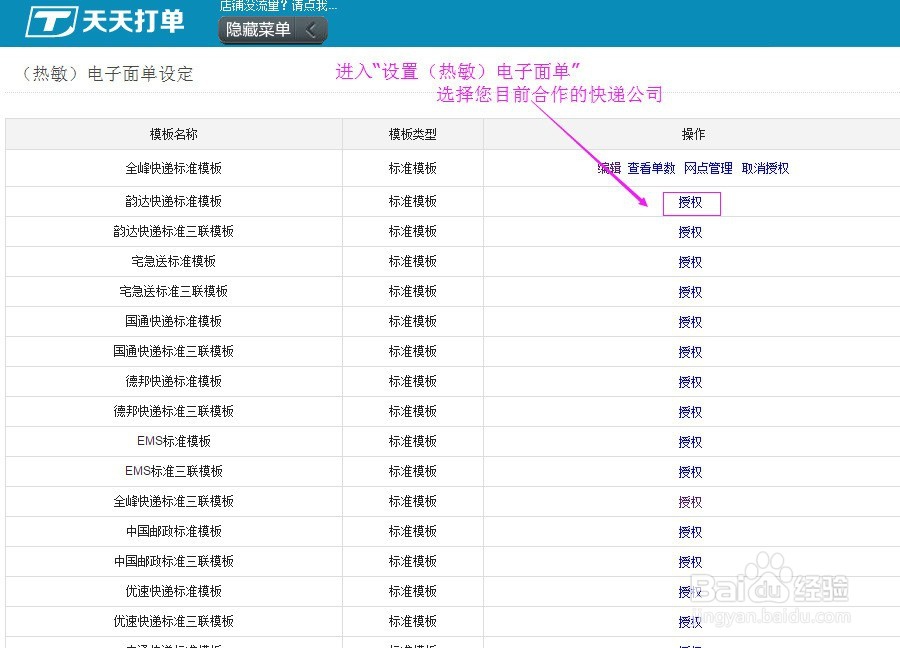The width and height of the screenshot is (900, 648).
Task: Open the 店铺没流量？请点我 link
Action: pos(278,6)
